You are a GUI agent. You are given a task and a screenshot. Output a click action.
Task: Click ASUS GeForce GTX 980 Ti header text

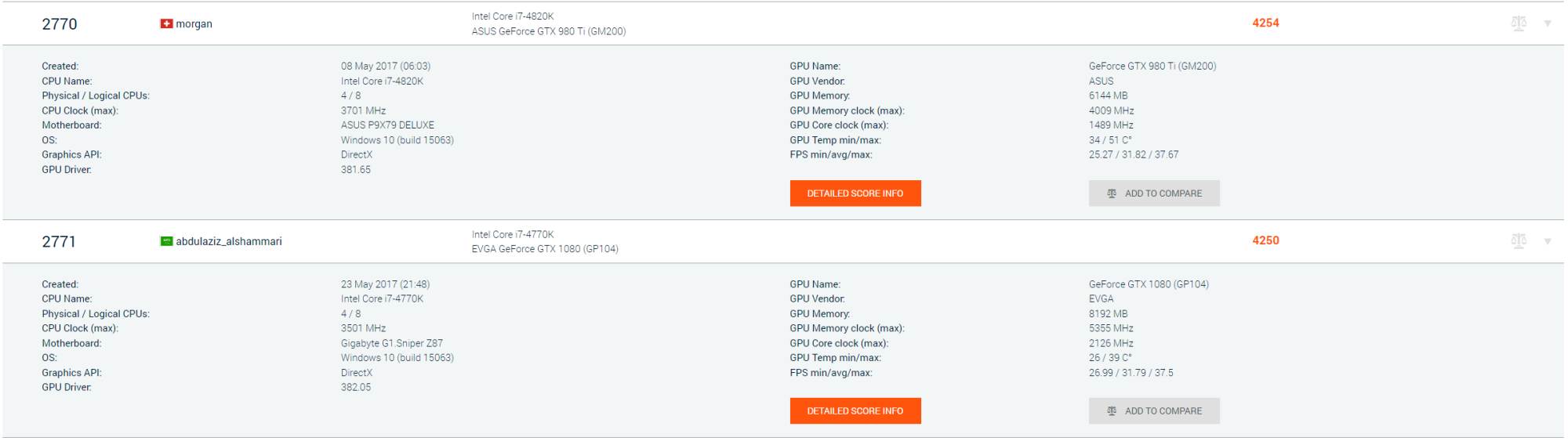(x=549, y=31)
